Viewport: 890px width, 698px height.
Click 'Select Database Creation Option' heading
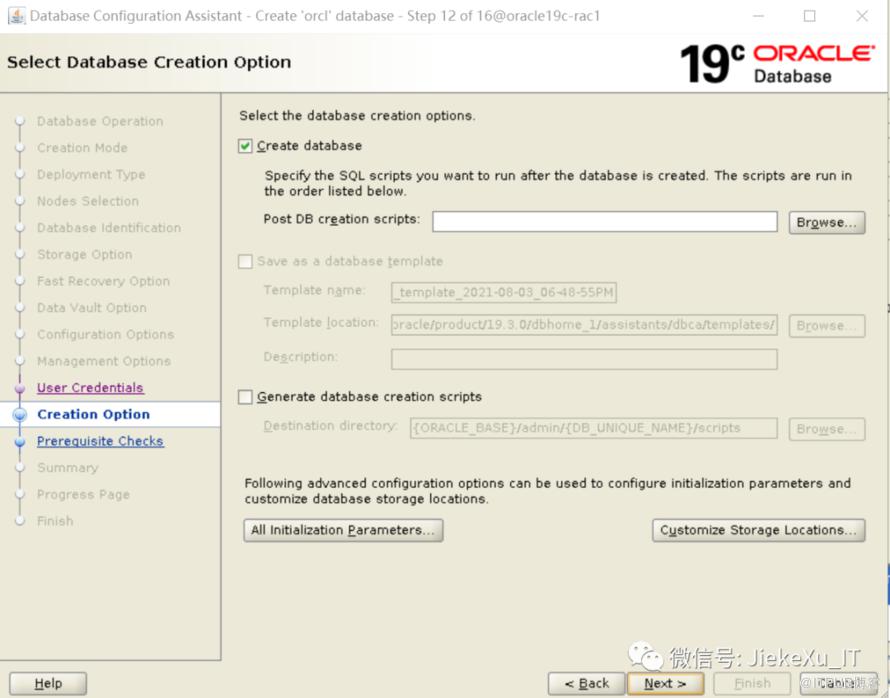[x=149, y=62]
